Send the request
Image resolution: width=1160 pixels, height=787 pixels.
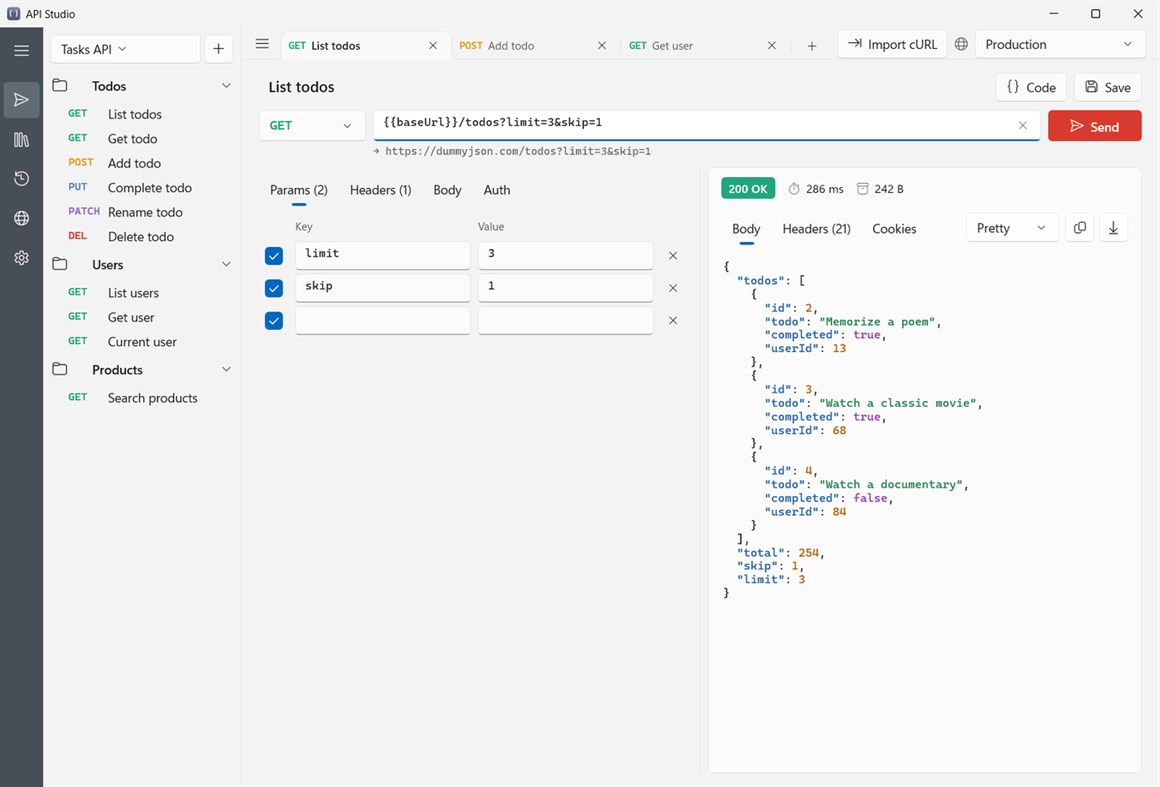(x=1094, y=126)
